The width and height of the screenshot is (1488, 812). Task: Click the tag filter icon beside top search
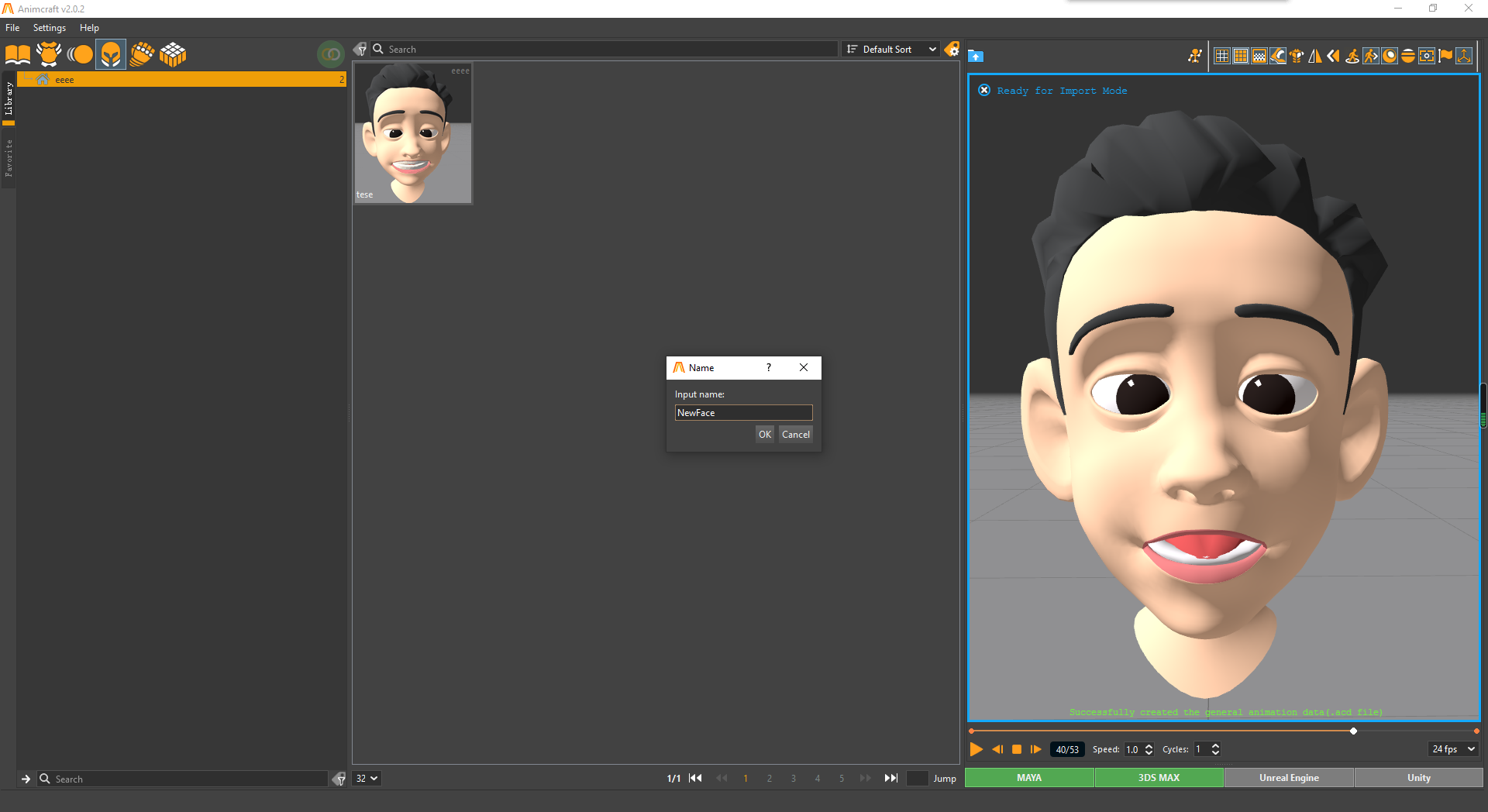pyautogui.click(x=360, y=50)
